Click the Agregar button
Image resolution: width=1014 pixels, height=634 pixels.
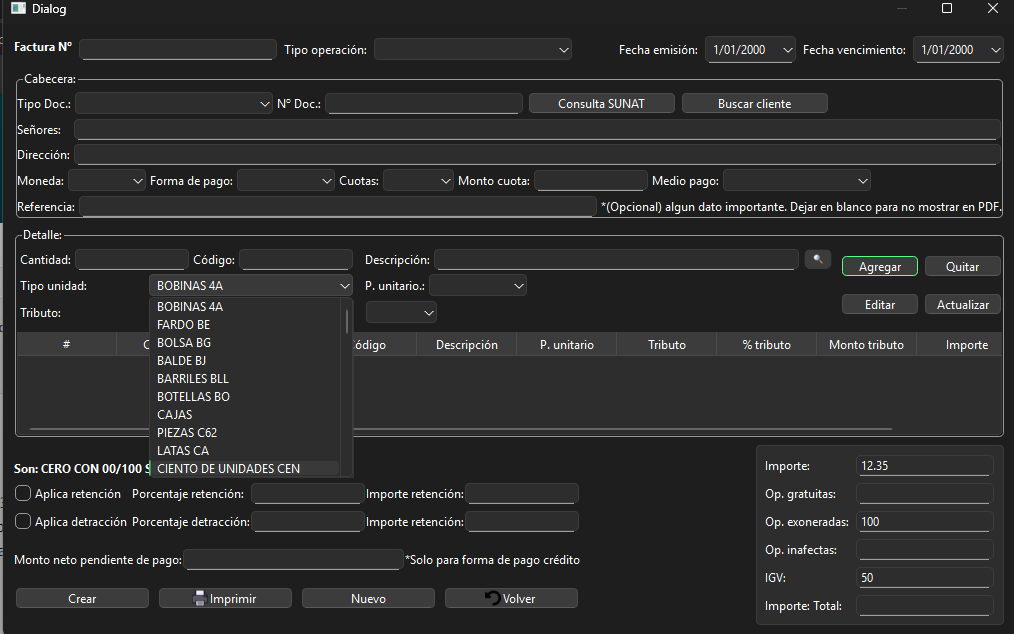click(x=879, y=267)
